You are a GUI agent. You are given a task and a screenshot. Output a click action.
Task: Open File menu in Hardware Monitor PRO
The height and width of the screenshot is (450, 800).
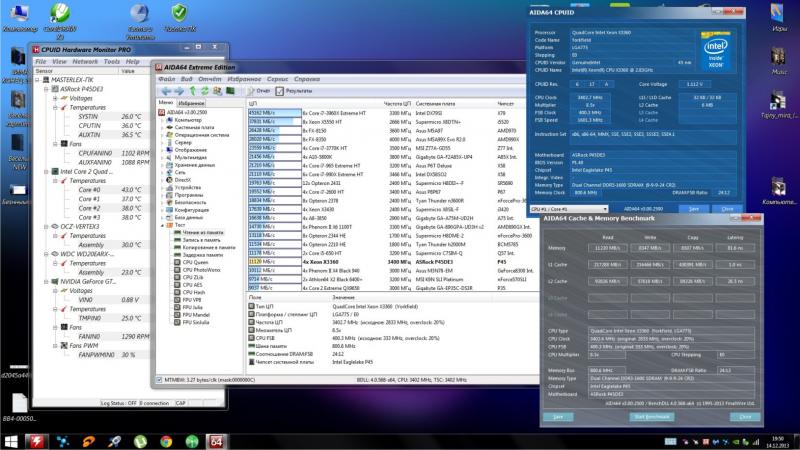point(40,61)
